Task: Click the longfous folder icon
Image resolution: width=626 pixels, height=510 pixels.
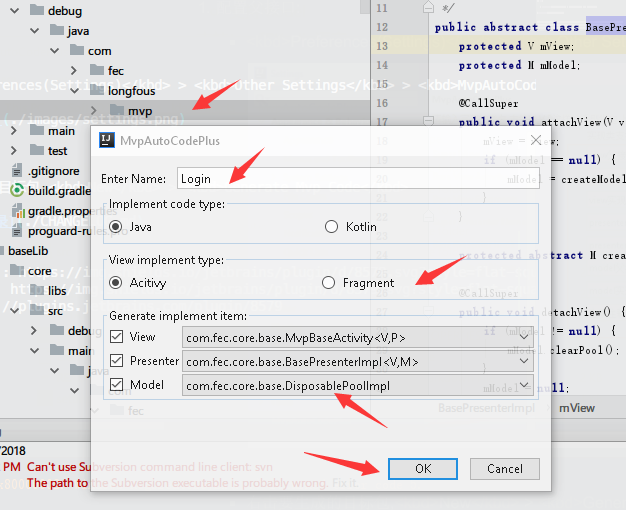Action: coord(97,89)
